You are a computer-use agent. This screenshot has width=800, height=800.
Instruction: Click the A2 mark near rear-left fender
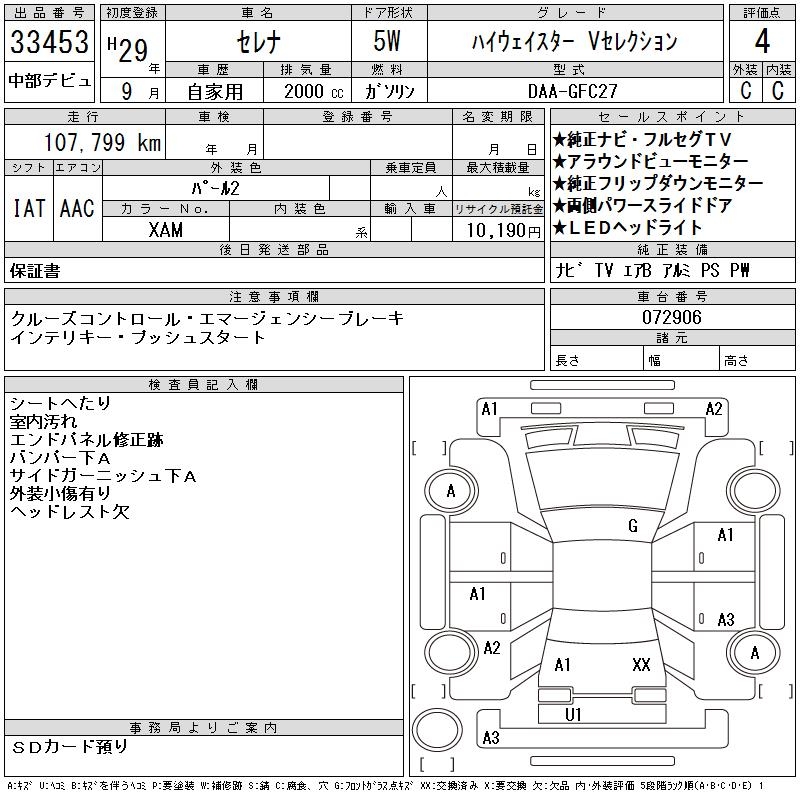pos(492,648)
